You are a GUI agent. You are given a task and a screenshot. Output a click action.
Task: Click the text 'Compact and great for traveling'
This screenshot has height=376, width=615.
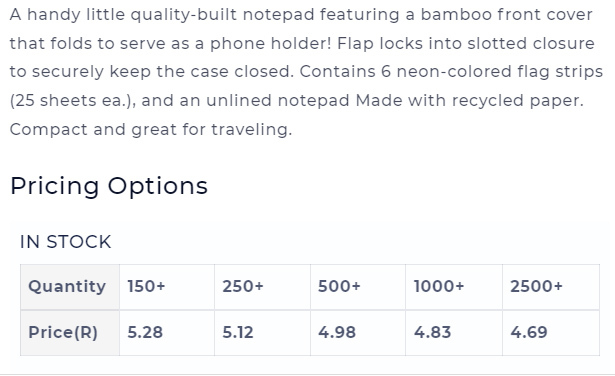tap(151, 130)
